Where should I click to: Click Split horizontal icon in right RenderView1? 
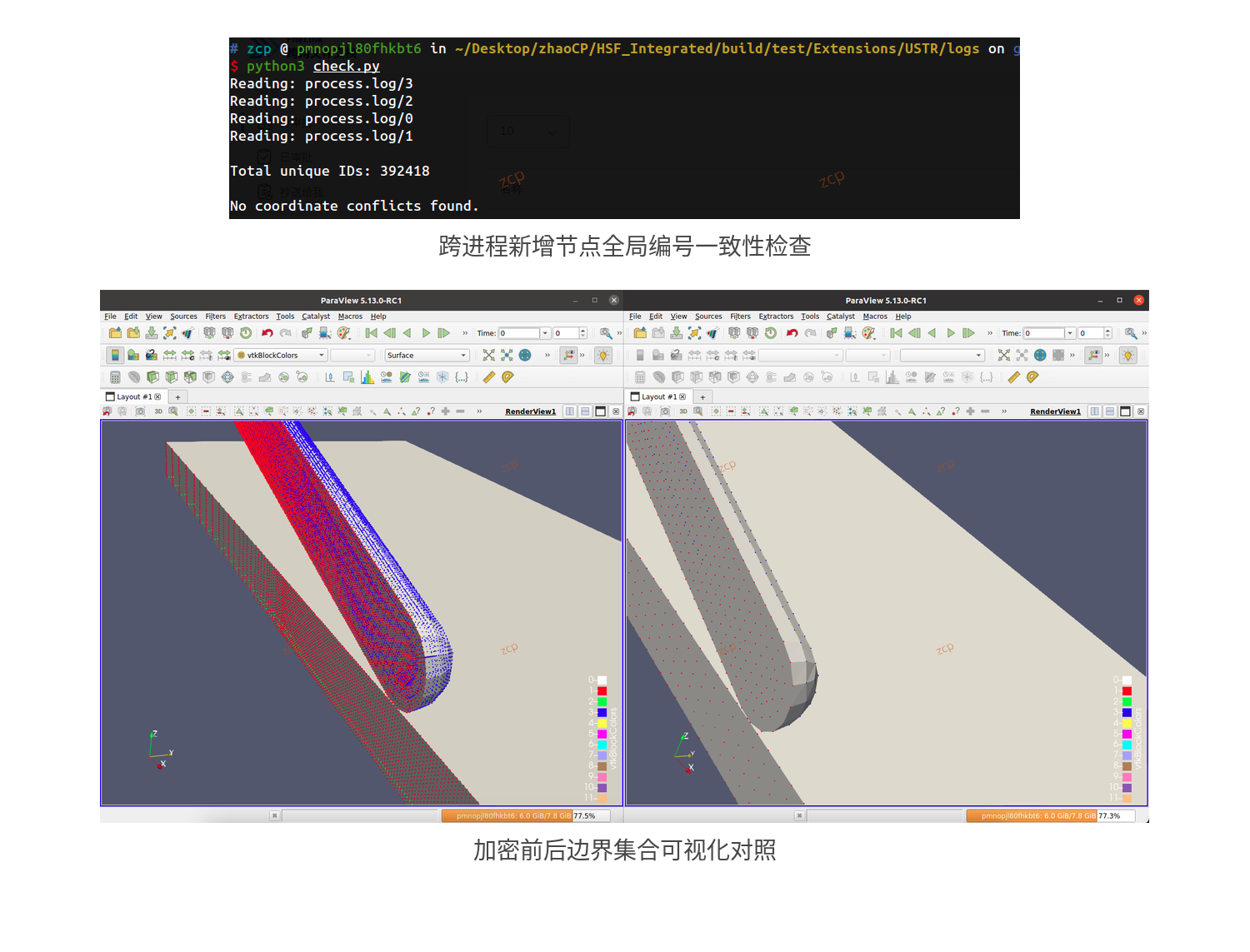pyautogui.click(x=1095, y=411)
